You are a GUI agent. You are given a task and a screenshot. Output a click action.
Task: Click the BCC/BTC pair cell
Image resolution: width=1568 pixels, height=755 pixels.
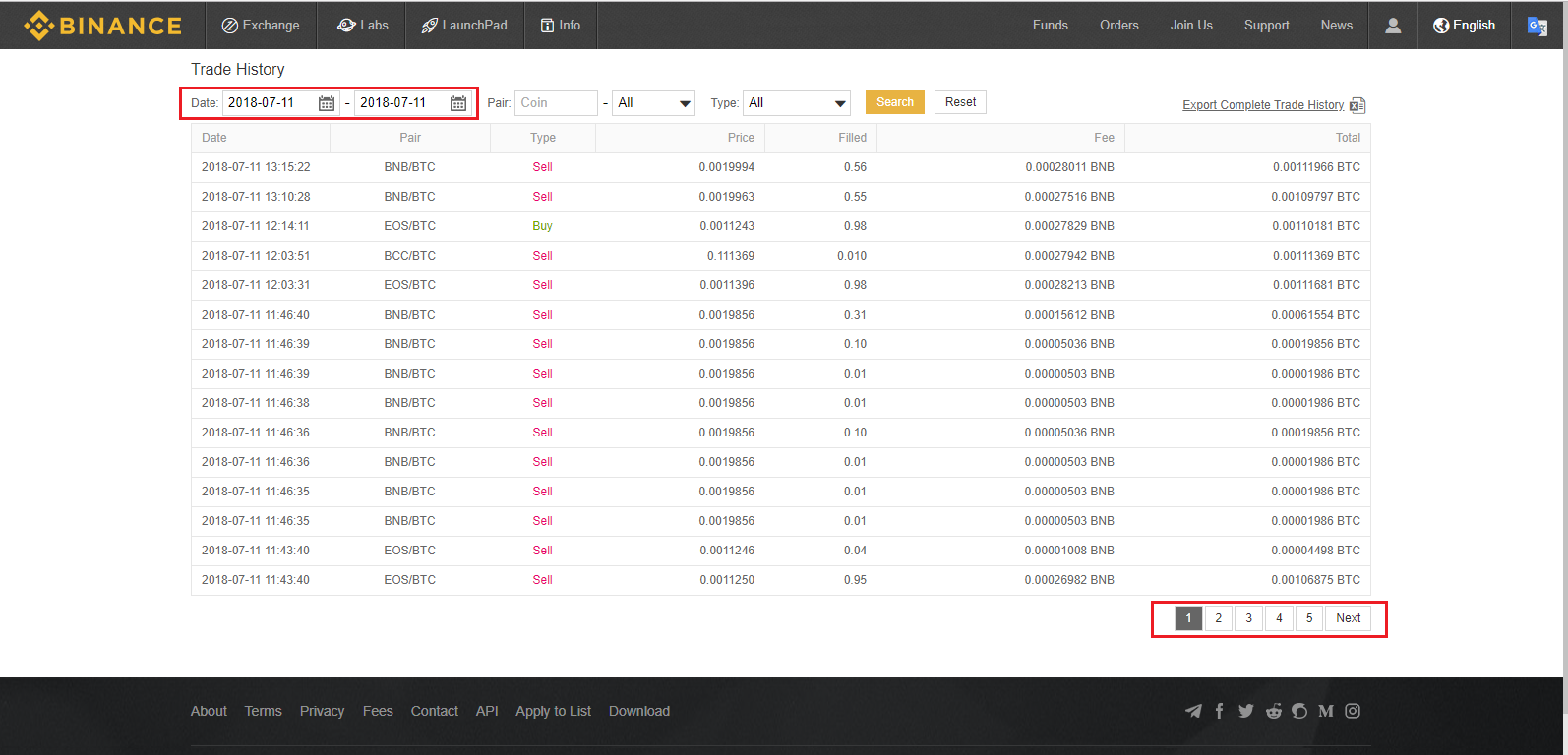409,256
